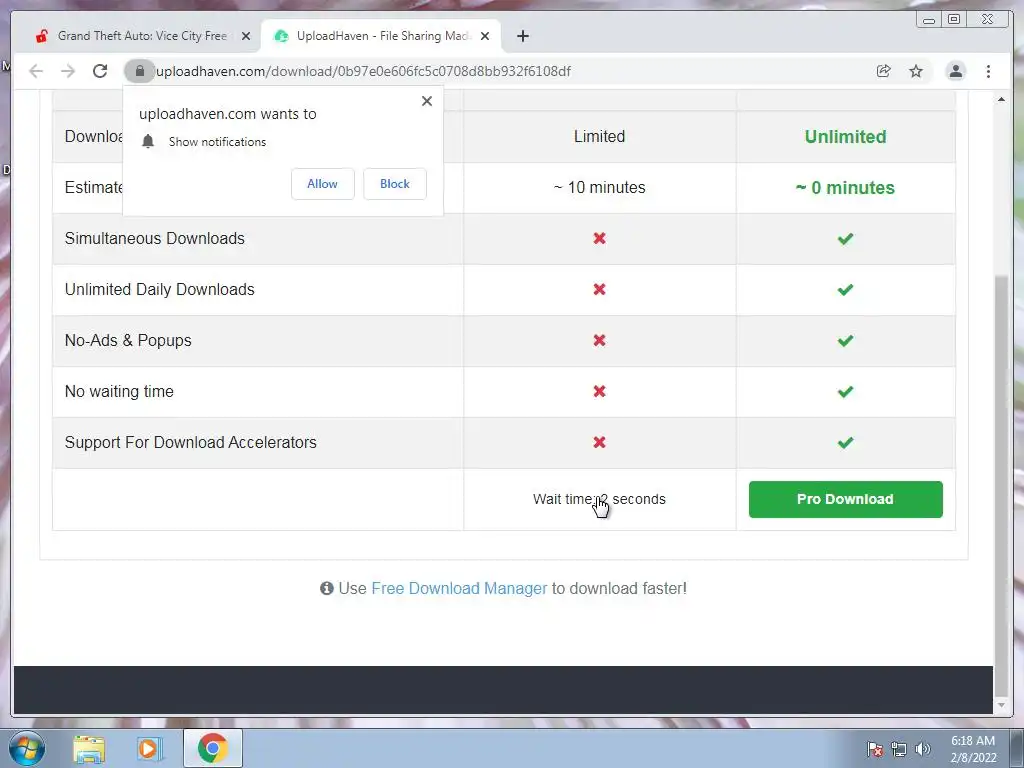Viewport: 1024px width, 768px height.
Task: Click red X for Download Accelerators
Action: tap(600, 442)
